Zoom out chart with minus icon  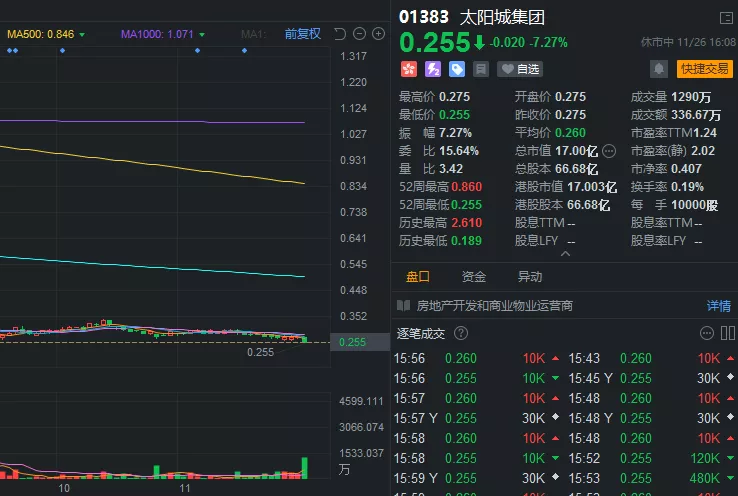click(359, 34)
